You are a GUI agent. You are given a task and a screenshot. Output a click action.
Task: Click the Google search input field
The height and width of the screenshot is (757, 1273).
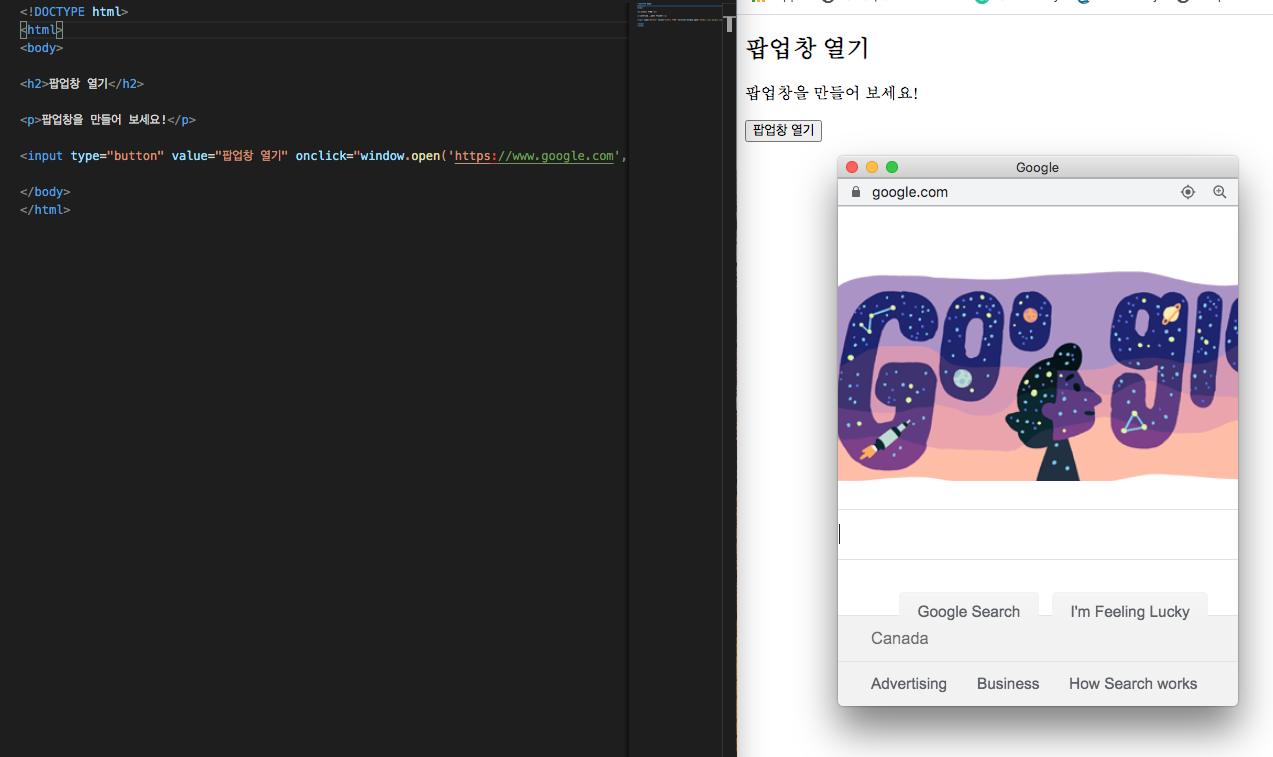[x=1038, y=535]
